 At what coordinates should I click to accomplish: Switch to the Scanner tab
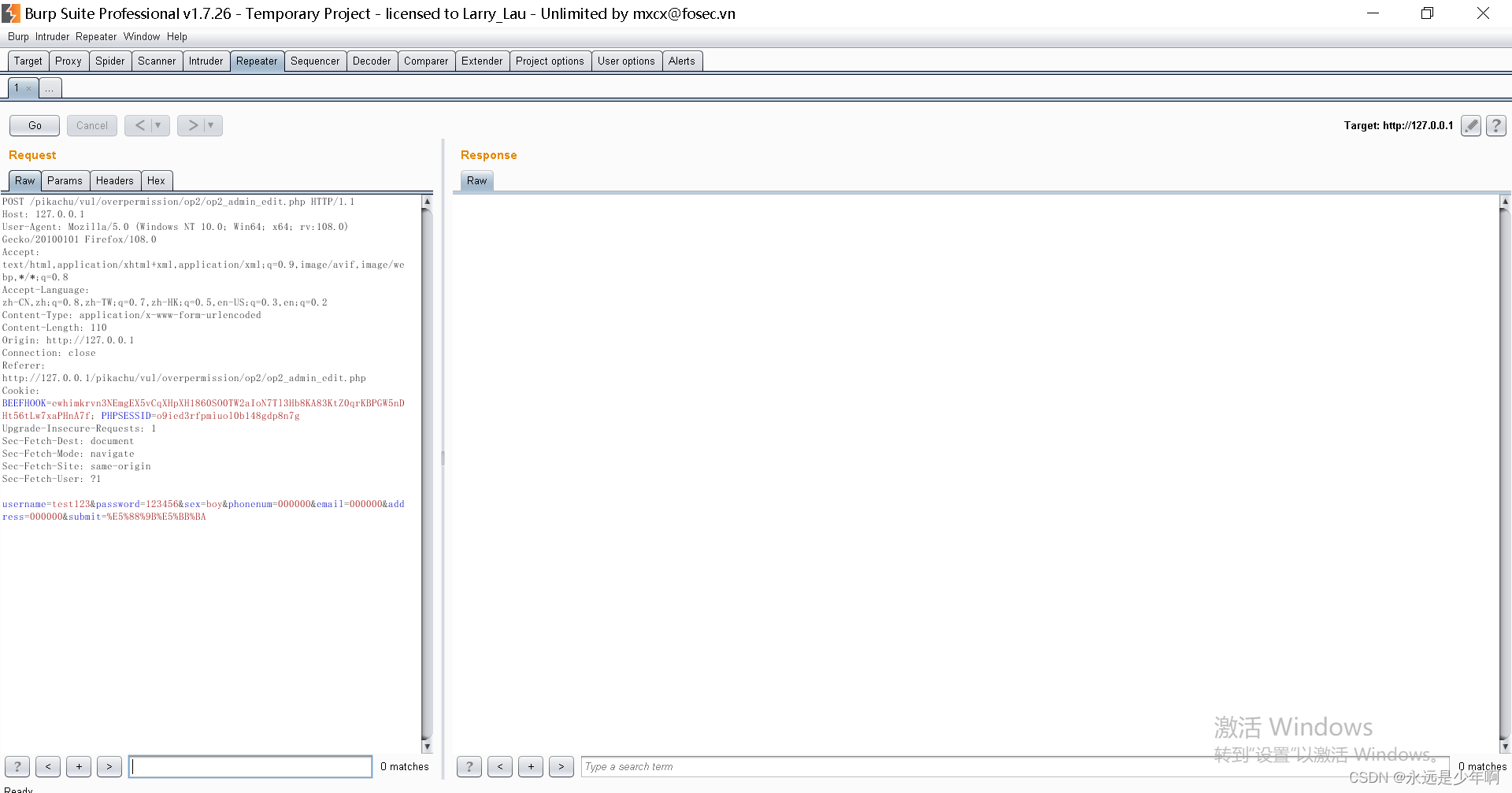[x=157, y=61]
